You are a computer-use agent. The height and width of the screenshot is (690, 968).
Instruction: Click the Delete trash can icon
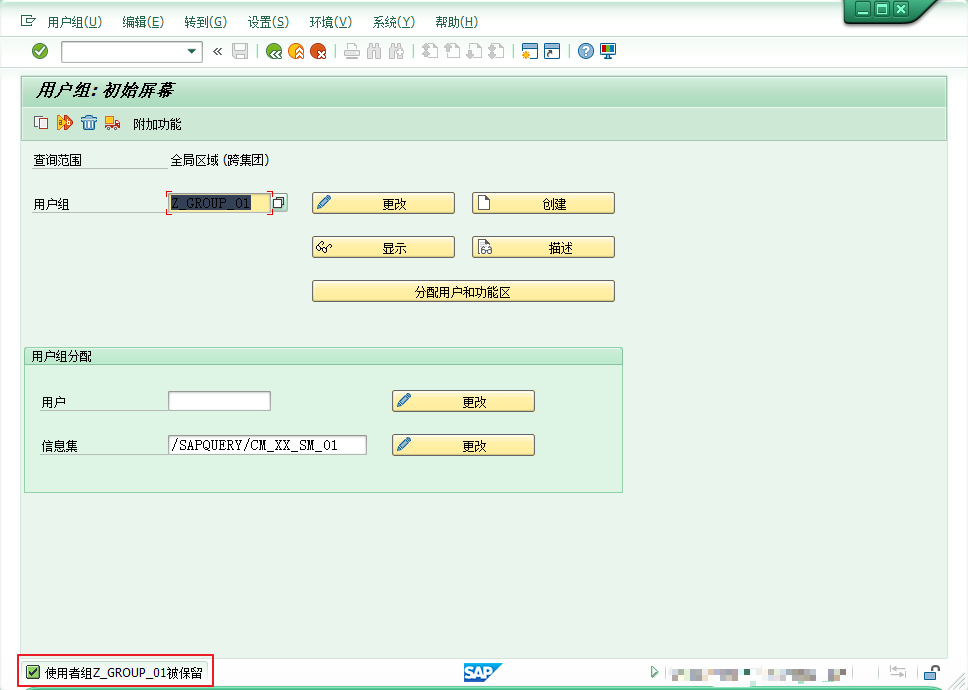click(x=89, y=123)
